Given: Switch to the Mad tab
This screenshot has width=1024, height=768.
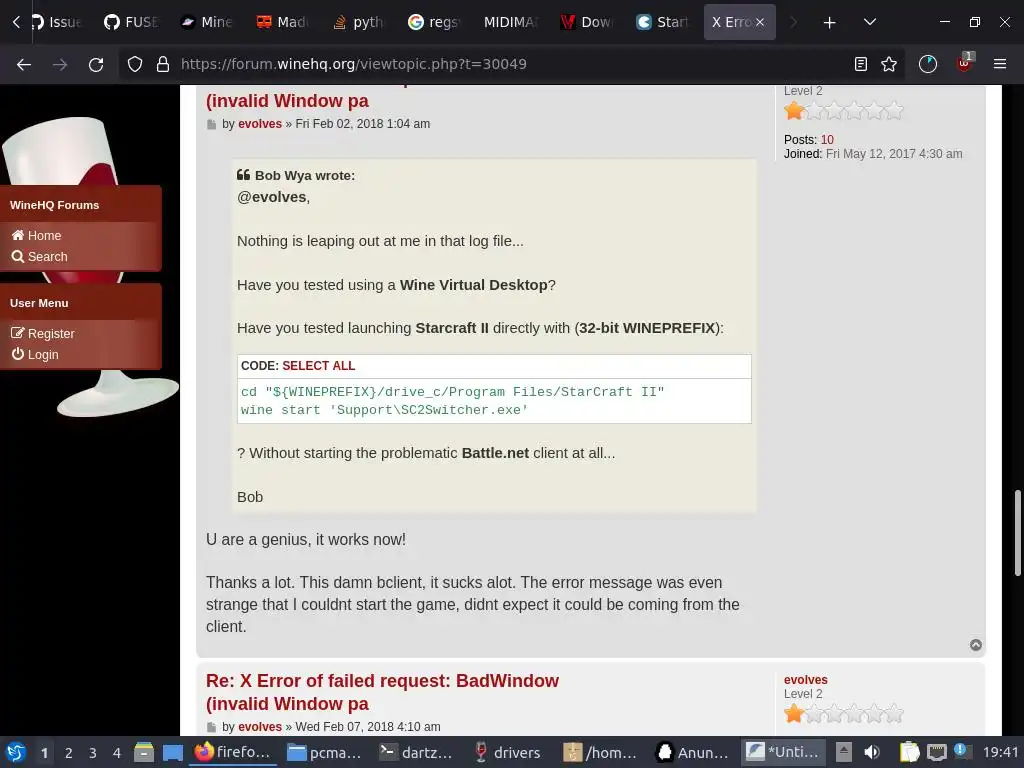Looking at the screenshot, I should coord(283,22).
